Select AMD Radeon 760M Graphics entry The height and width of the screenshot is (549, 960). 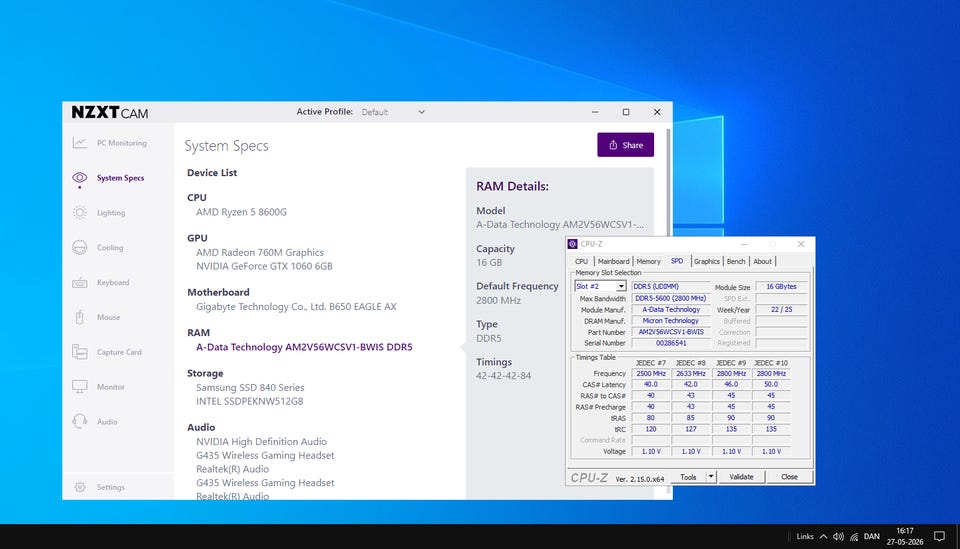coord(260,252)
